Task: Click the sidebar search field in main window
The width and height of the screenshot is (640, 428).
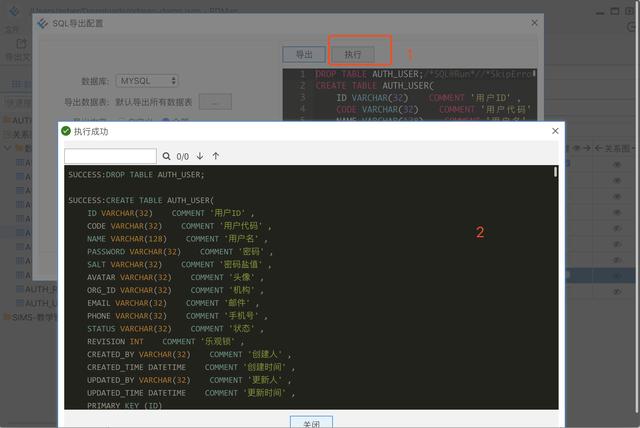Action: click(17, 102)
